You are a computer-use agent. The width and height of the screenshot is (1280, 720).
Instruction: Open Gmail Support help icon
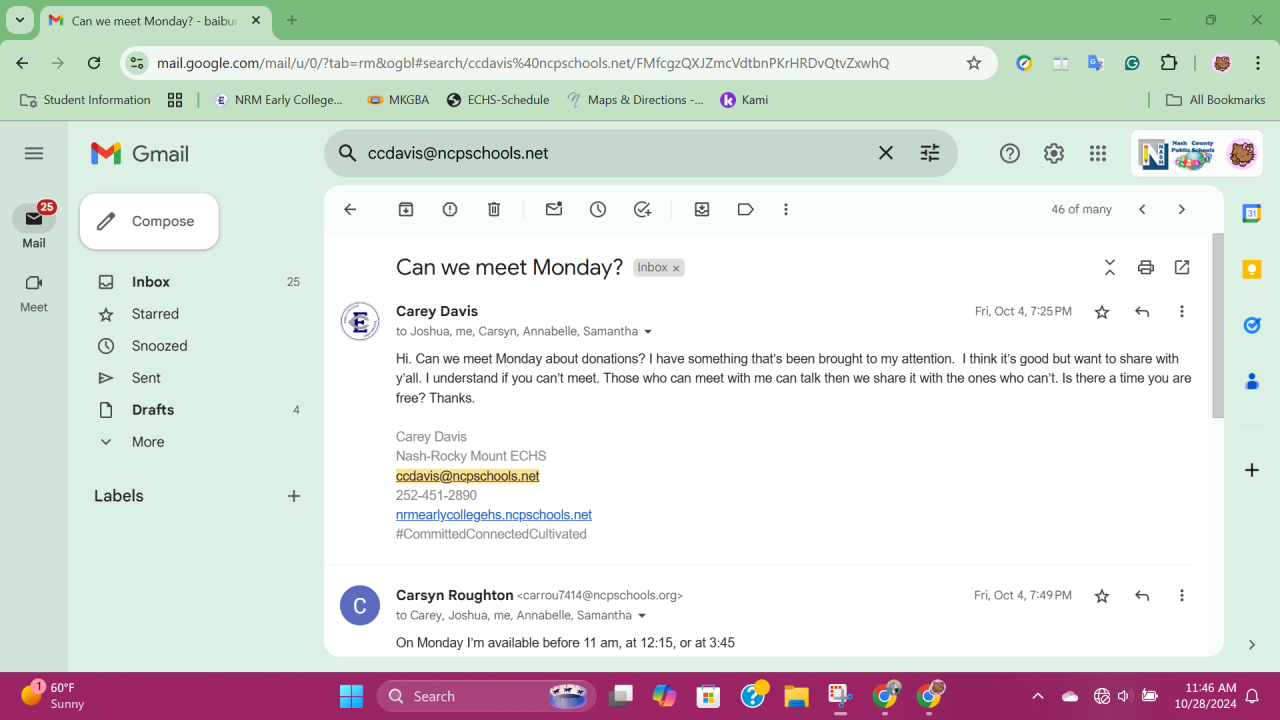(x=1010, y=153)
